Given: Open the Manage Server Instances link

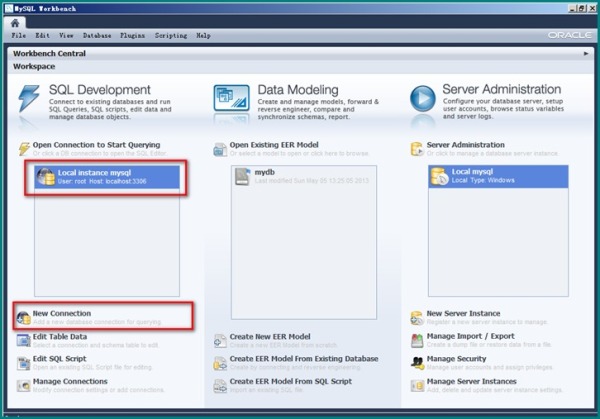Looking at the screenshot, I should point(471,382).
